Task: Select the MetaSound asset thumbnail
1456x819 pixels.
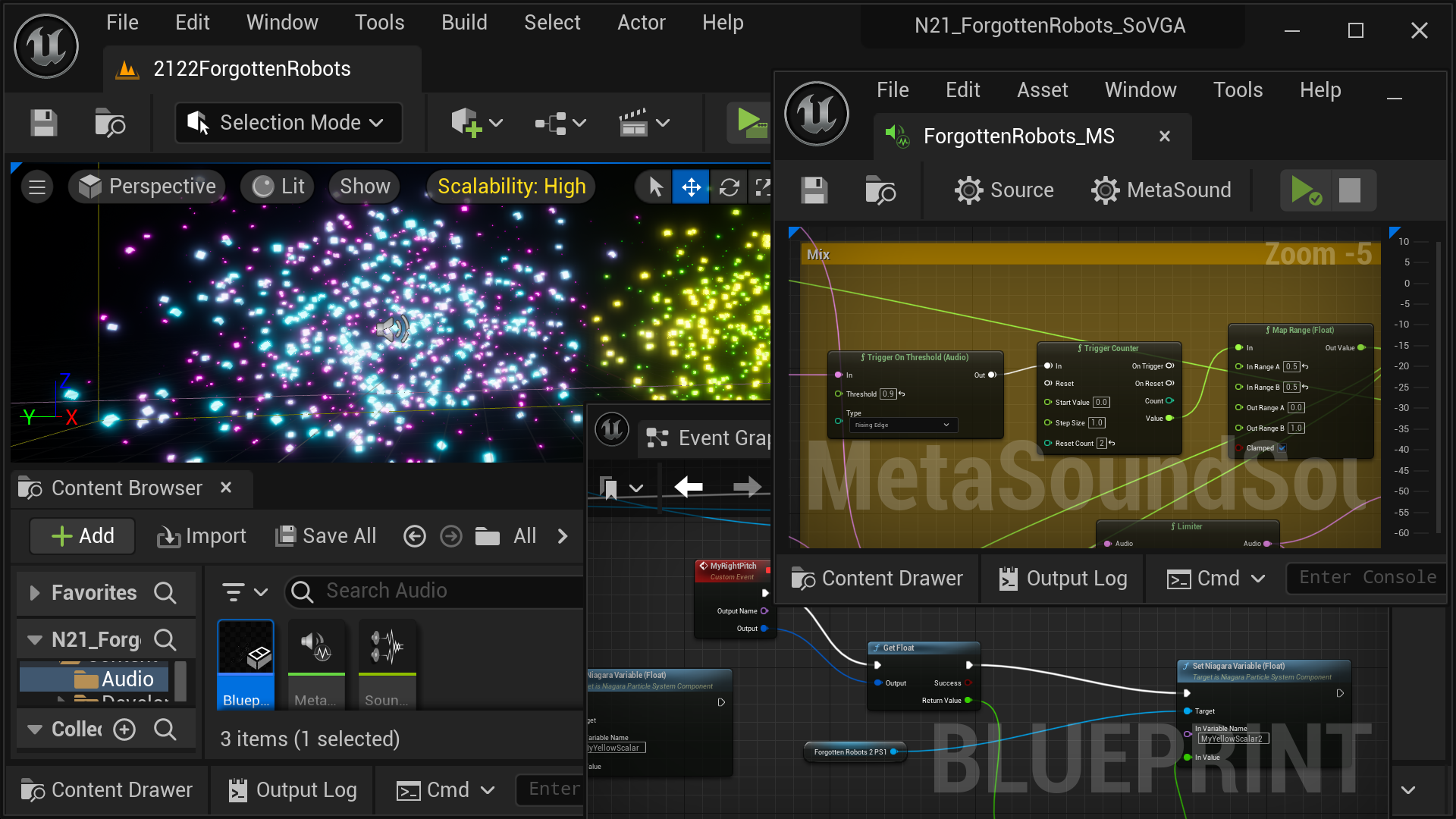Action: [316, 664]
